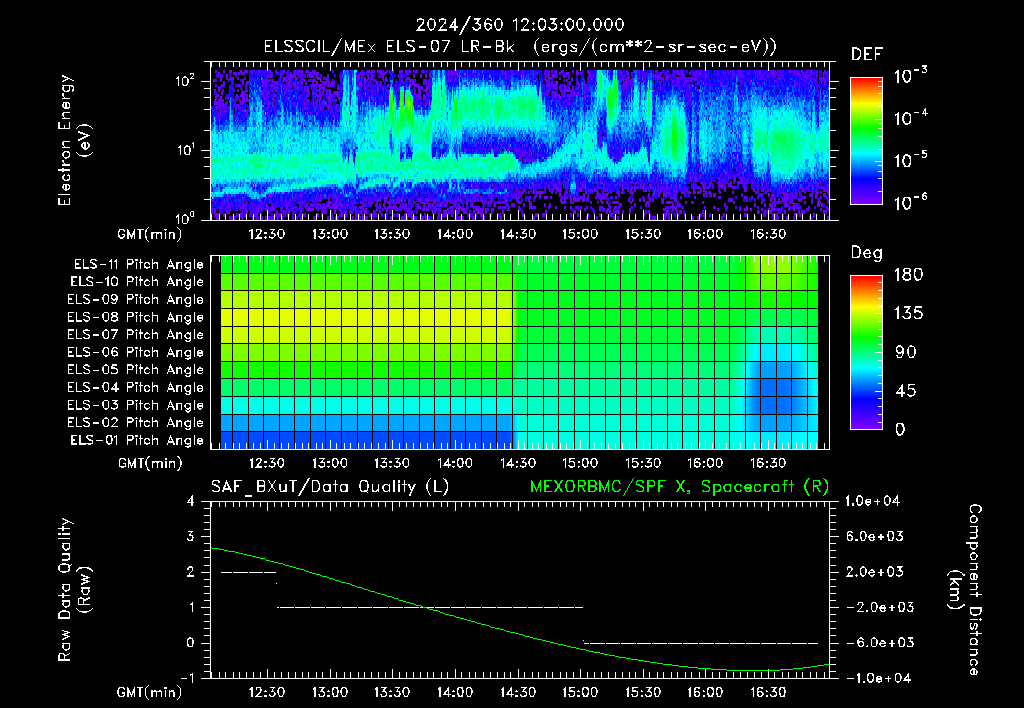
Task: Click the ELS-01 Pitch Angle row label
Action: point(137,440)
